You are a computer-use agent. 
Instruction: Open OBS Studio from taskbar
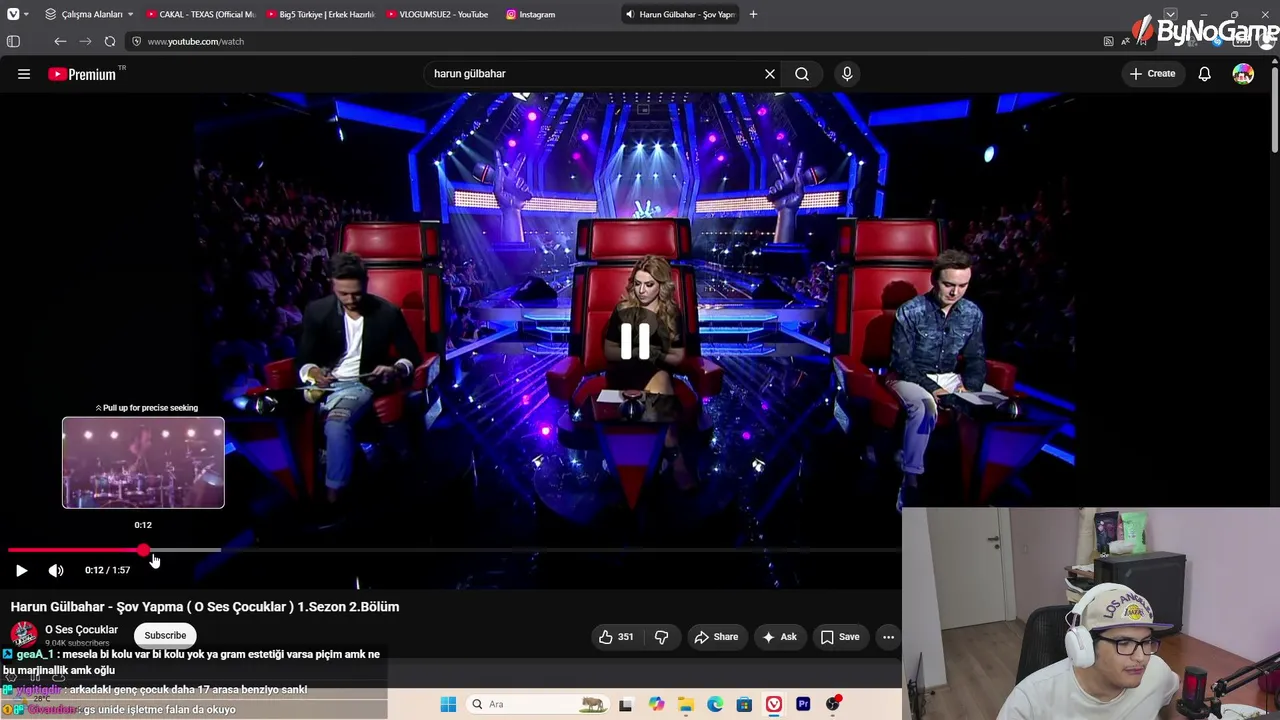click(x=833, y=704)
